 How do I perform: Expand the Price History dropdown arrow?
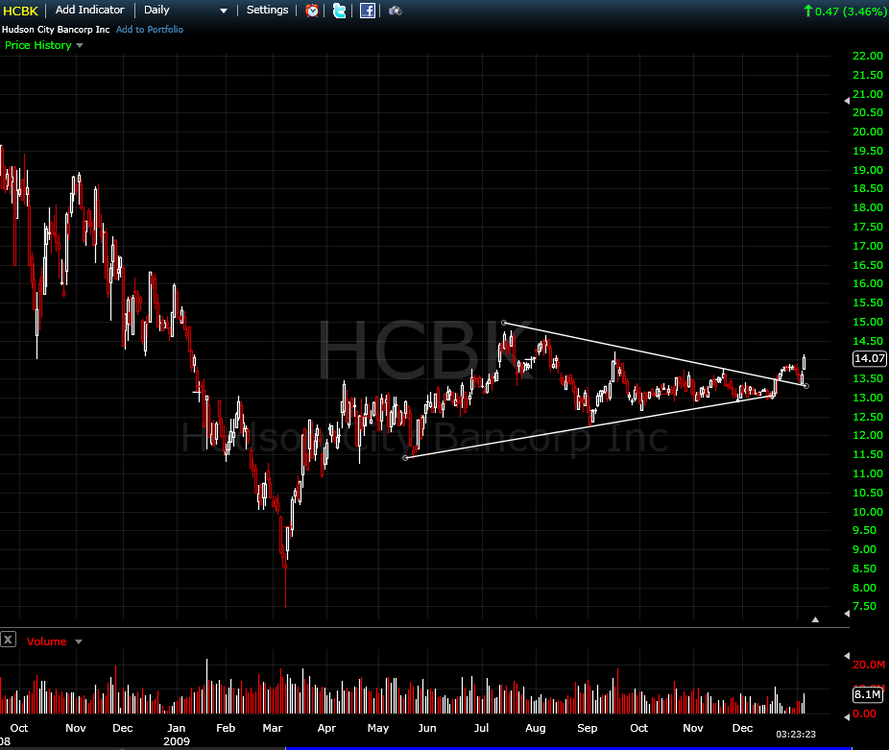click(x=79, y=45)
